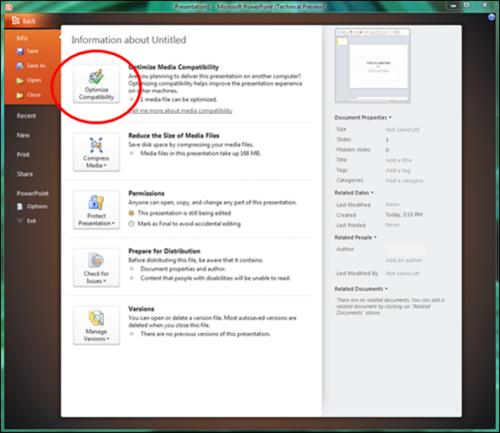This screenshot has height=433, width=500.
Task: Expand the Related Dates dropdown
Action: (354, 193)
